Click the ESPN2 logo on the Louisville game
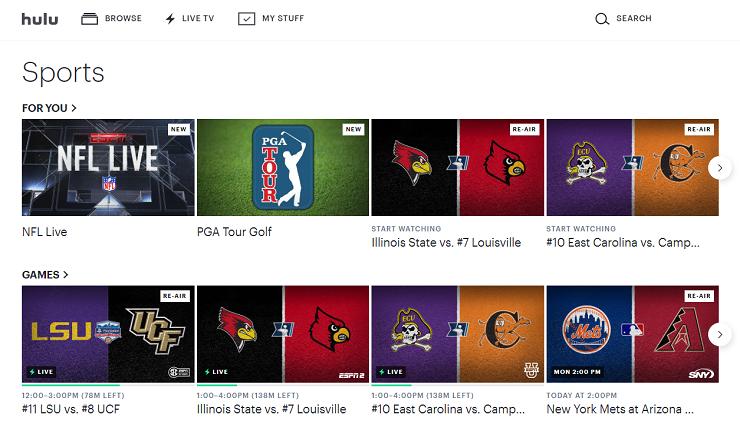 point(352,375)
